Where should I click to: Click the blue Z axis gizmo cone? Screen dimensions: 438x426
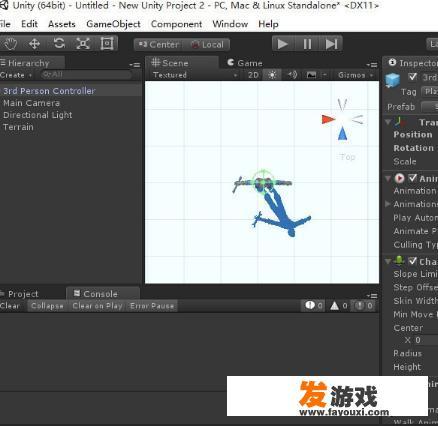[x=342, y=134]
